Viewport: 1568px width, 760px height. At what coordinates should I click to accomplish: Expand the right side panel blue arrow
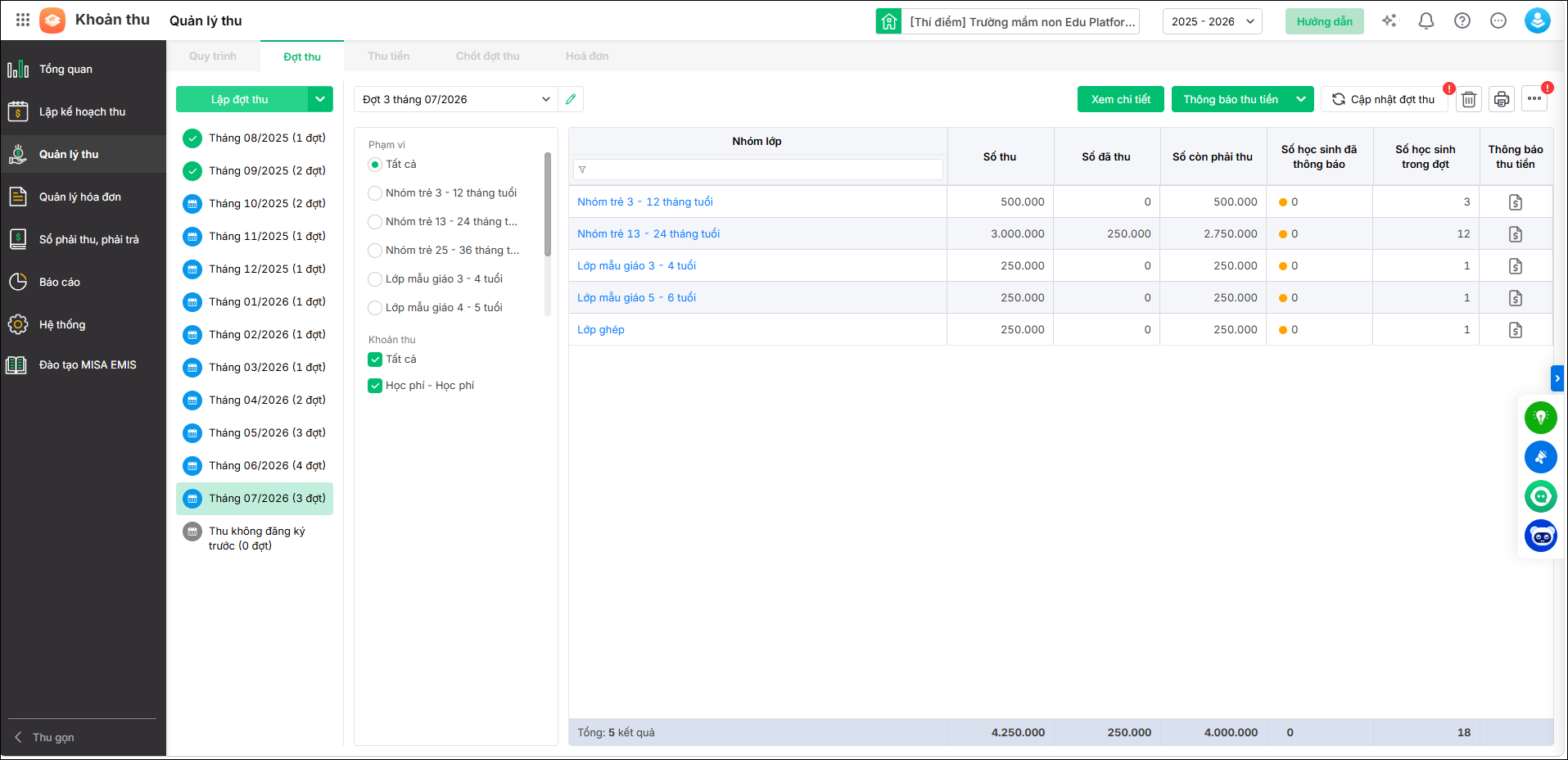1557,378
